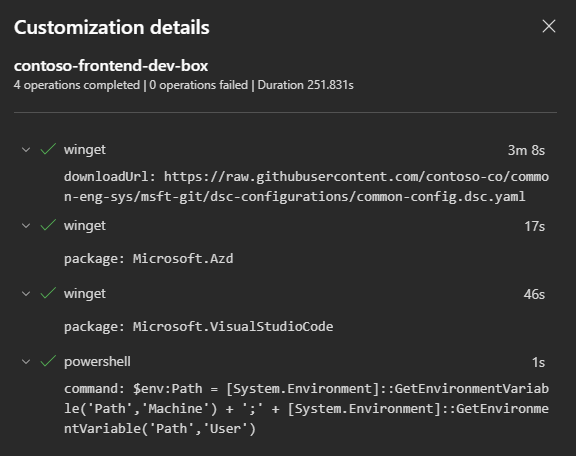Click the package: Microsoft.VisualStudioCode text
Viewport: 576px width, 456px height.
coord(198,327)
